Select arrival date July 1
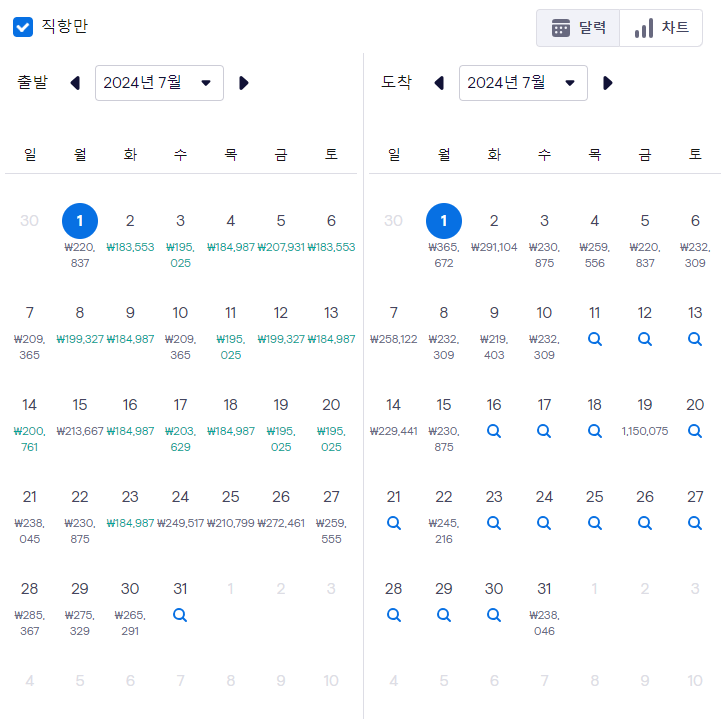 (x=444, y=221)
